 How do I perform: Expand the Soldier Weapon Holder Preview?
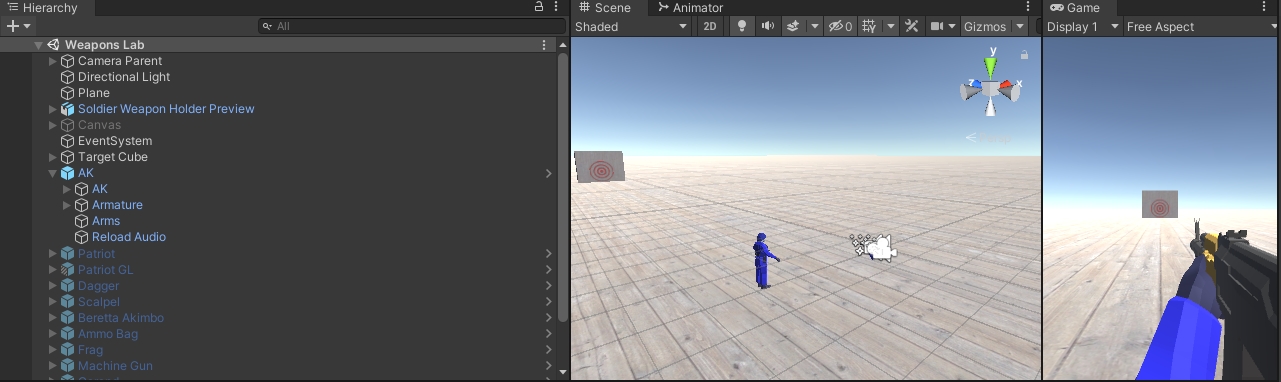tap(53, 109)
